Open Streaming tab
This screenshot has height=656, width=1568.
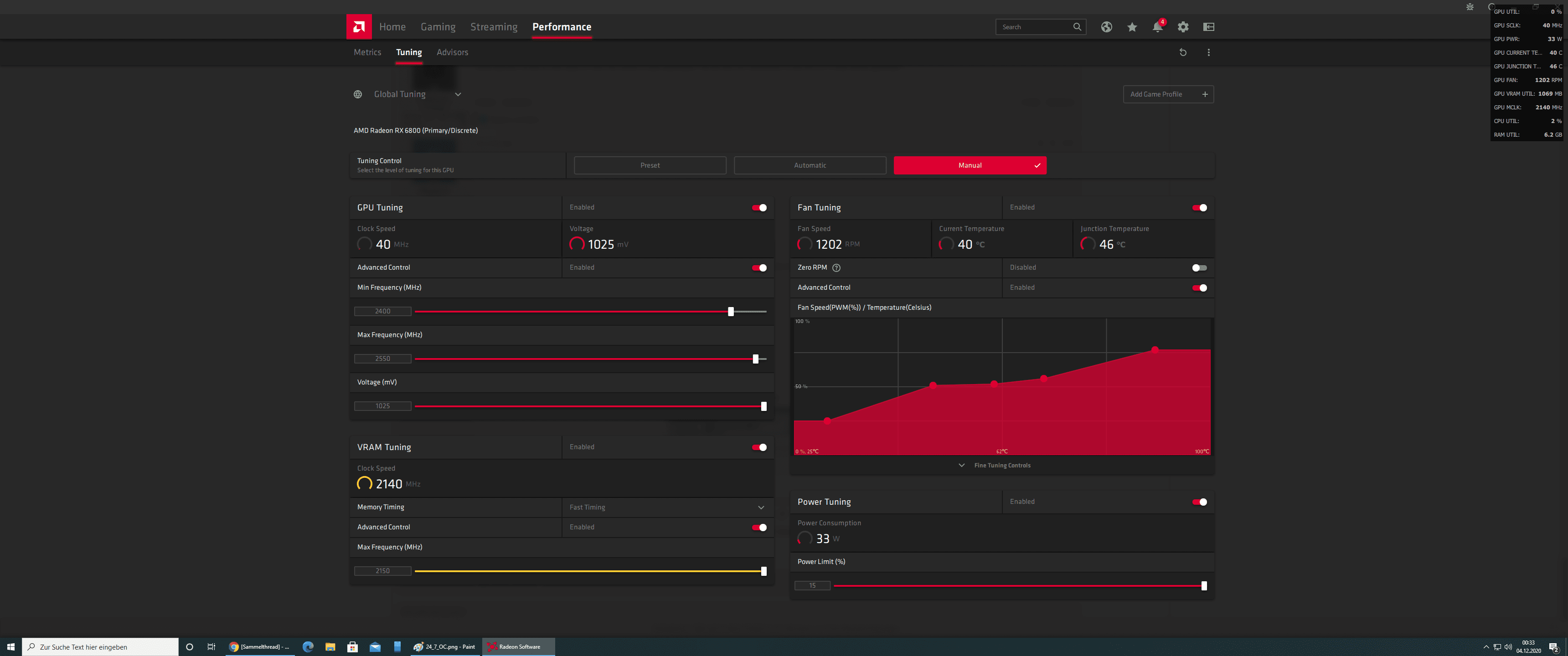(x=494, y=27)
